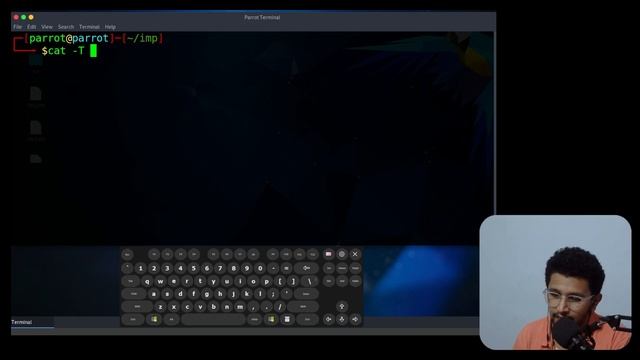The image size is (640, 360).
Task: Open the Help menu in Parrot Terminal
Action: click(110, 27)
